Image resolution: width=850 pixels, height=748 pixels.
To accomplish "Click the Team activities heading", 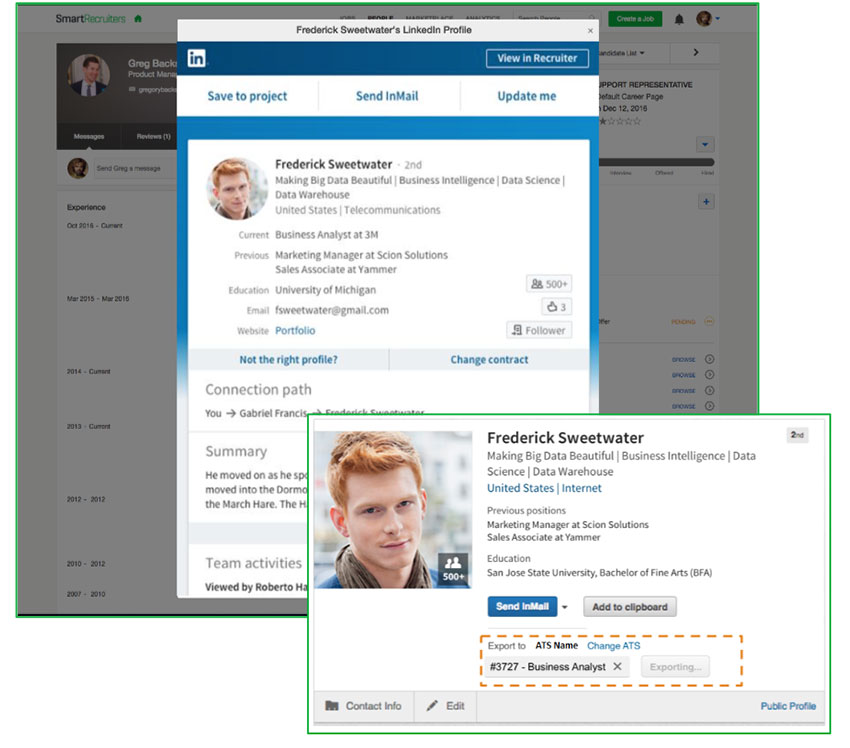I will [x=253, y=563].
